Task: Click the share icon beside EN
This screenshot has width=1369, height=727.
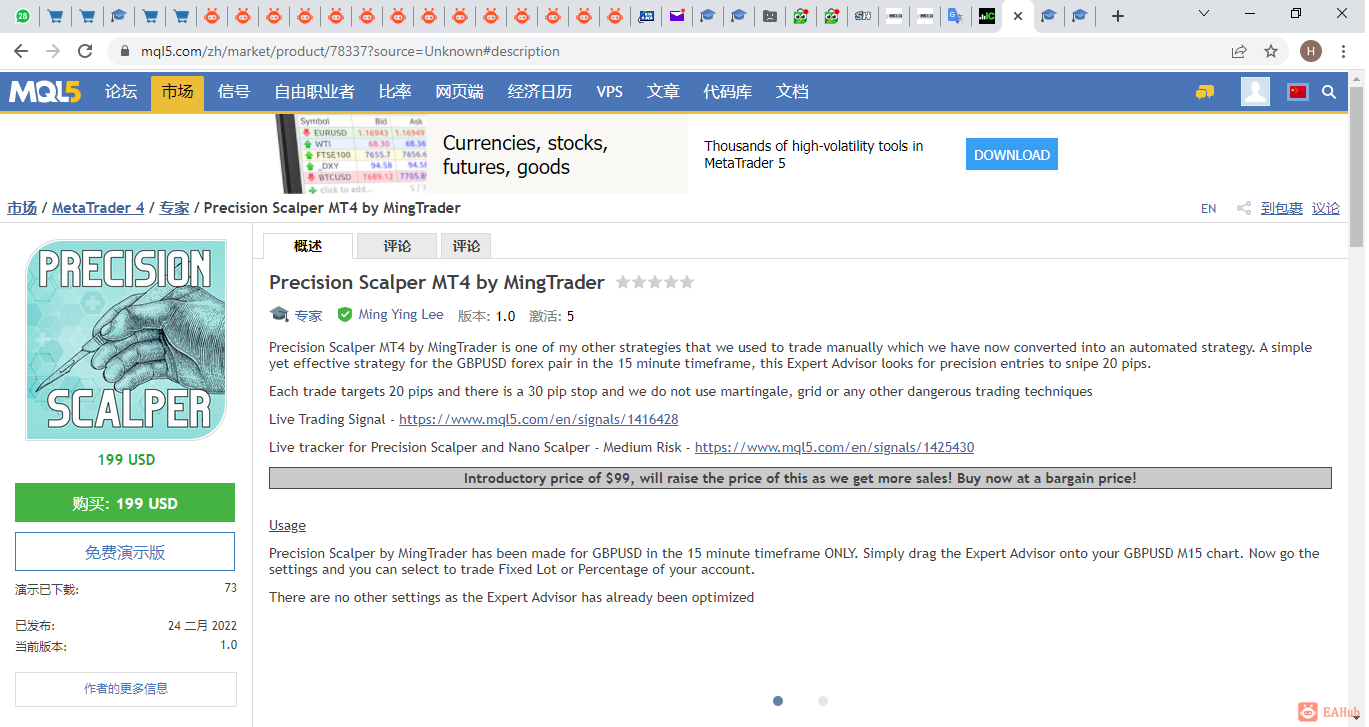Action: tap(1244, 208)
